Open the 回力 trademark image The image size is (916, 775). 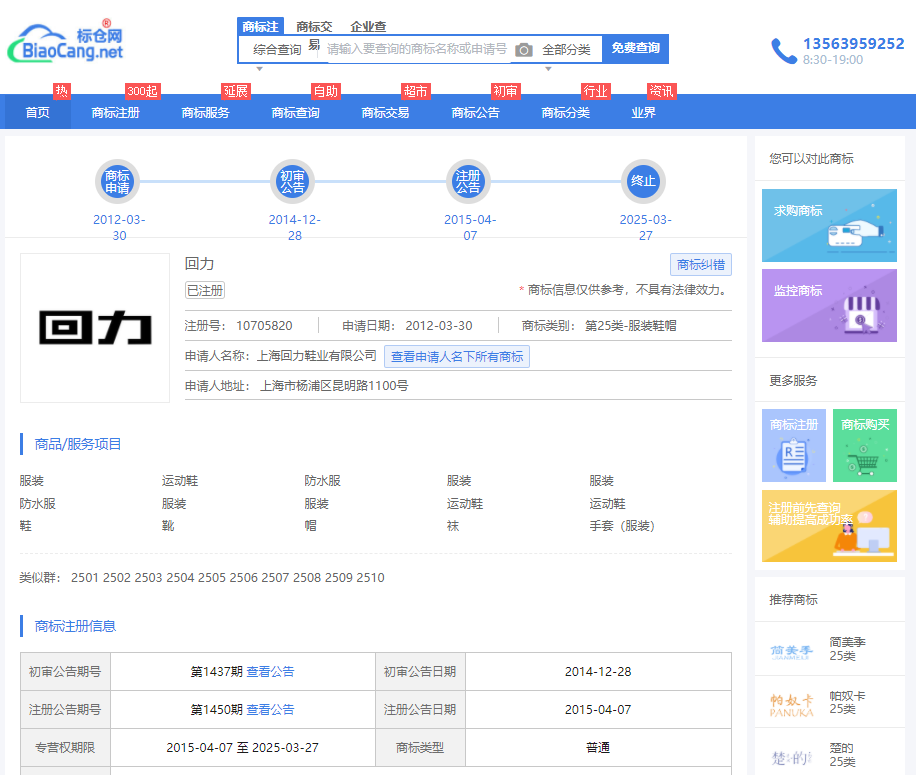pyautogui.click(x=95, y=328)
